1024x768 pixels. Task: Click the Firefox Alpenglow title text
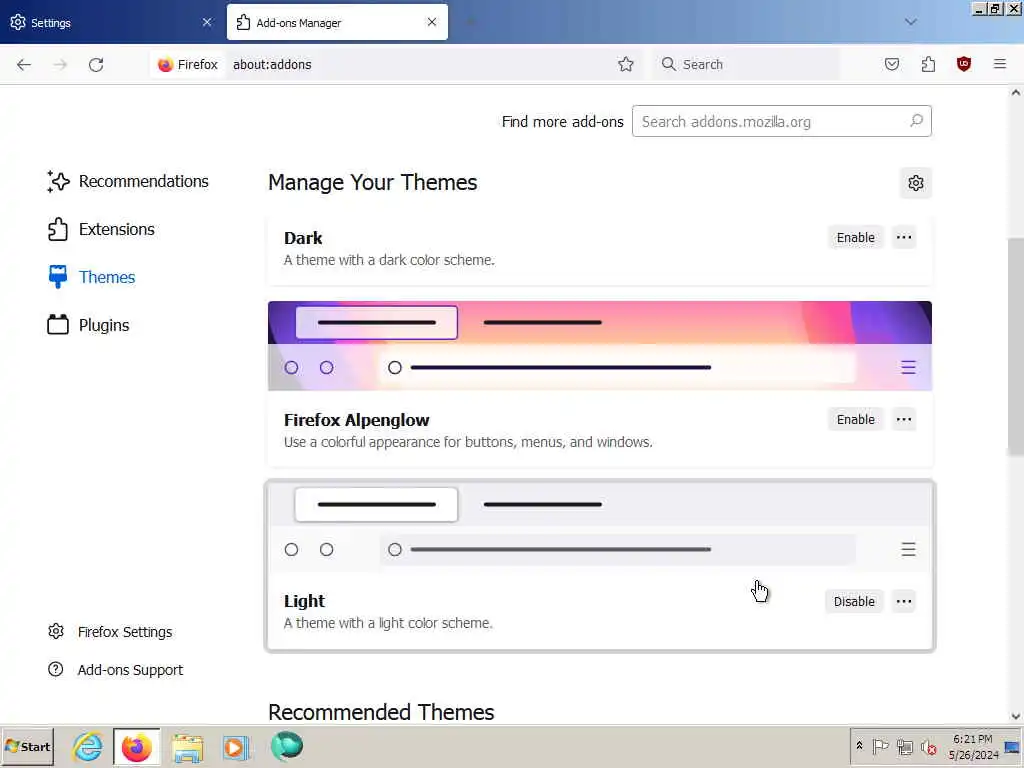pos(357,420)
